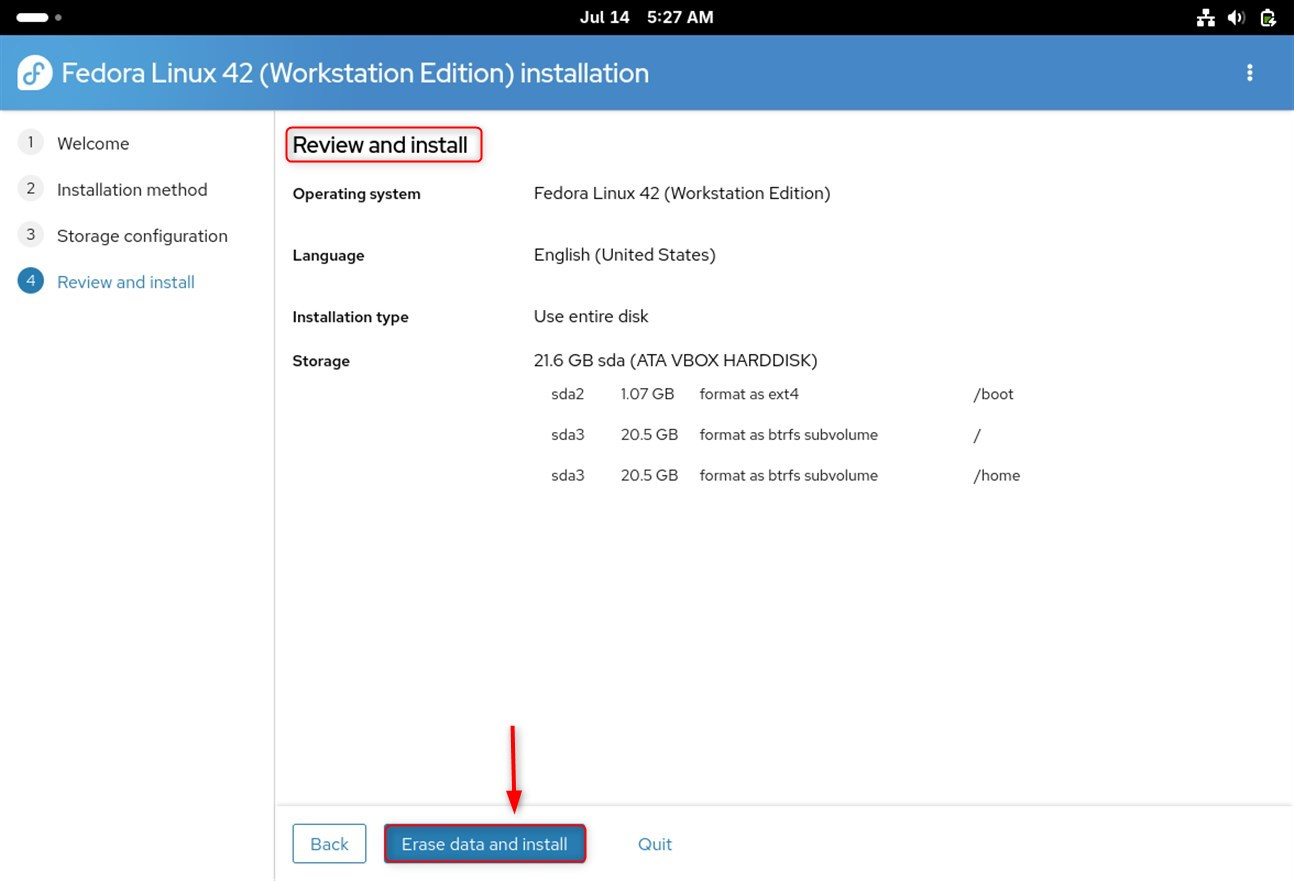
Task: Open the Activities pill in top-left corner
Action: point(39,17)
